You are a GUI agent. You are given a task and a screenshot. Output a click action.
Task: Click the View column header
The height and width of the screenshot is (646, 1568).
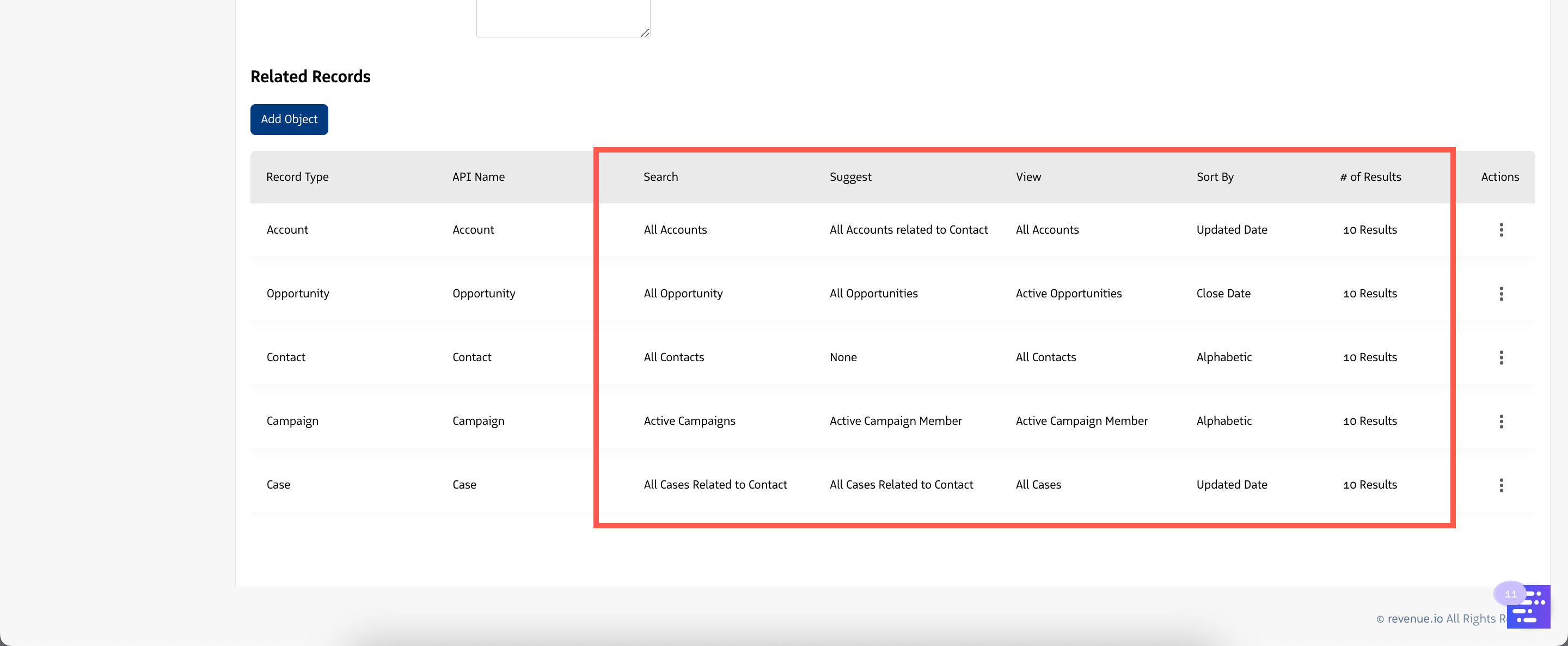click(1028, 176)
